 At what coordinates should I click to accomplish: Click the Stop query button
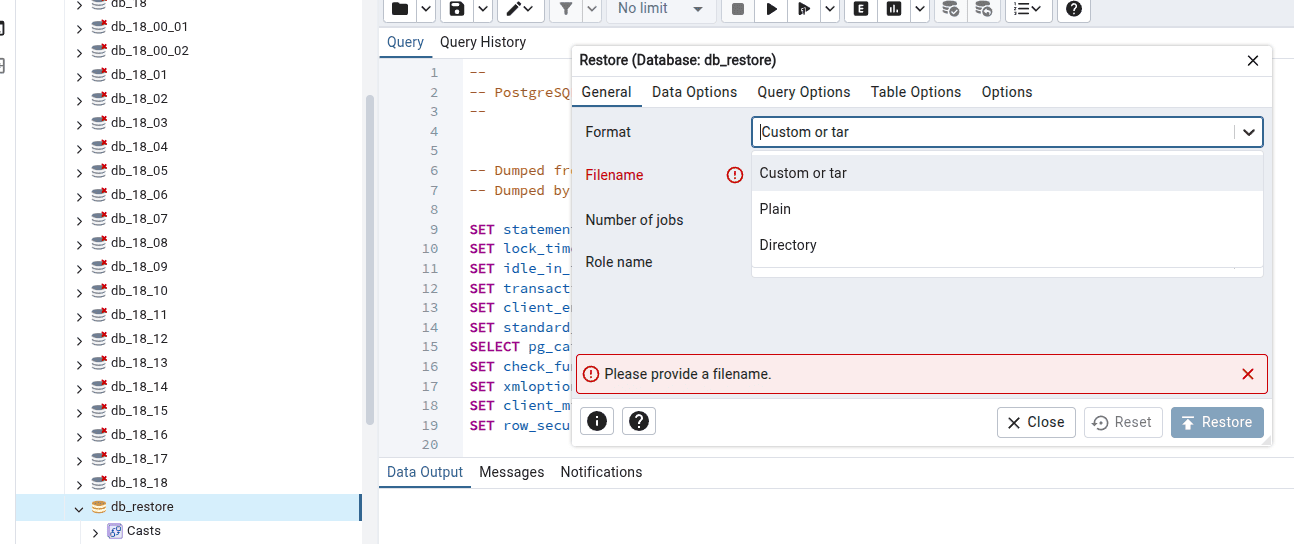738,9
